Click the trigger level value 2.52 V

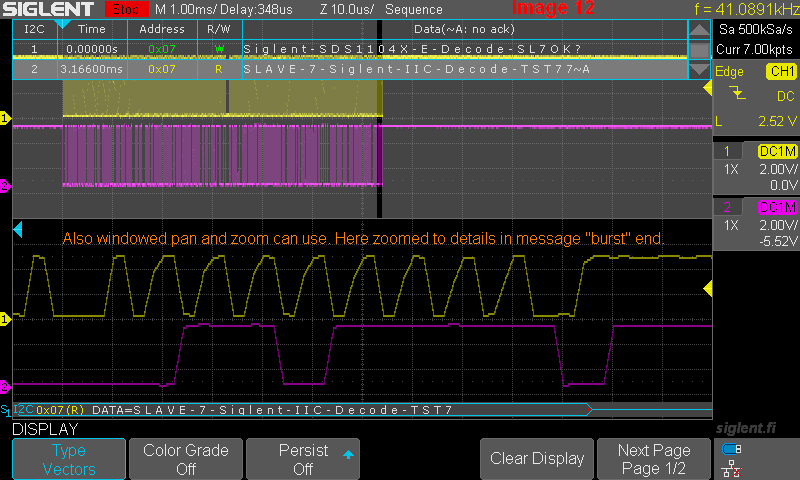[x=777, y=121]
